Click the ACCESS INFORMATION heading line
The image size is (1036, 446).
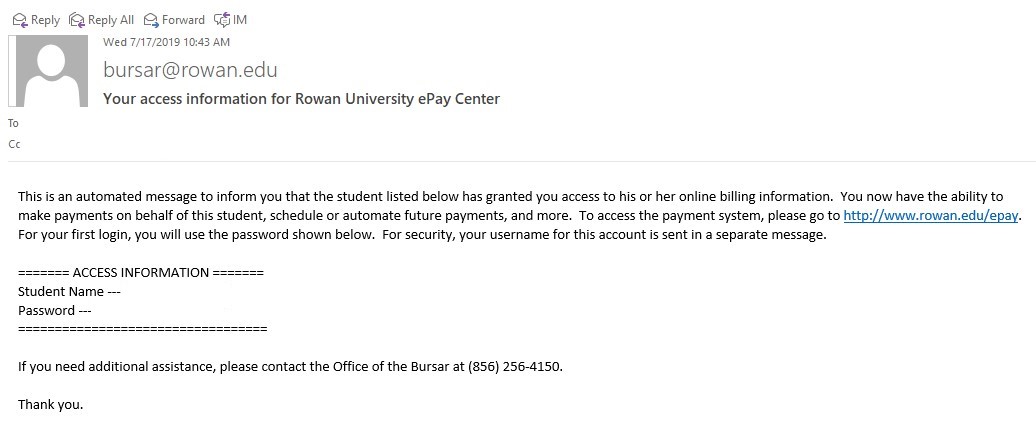pyautogui.click(x=140, y=273)
